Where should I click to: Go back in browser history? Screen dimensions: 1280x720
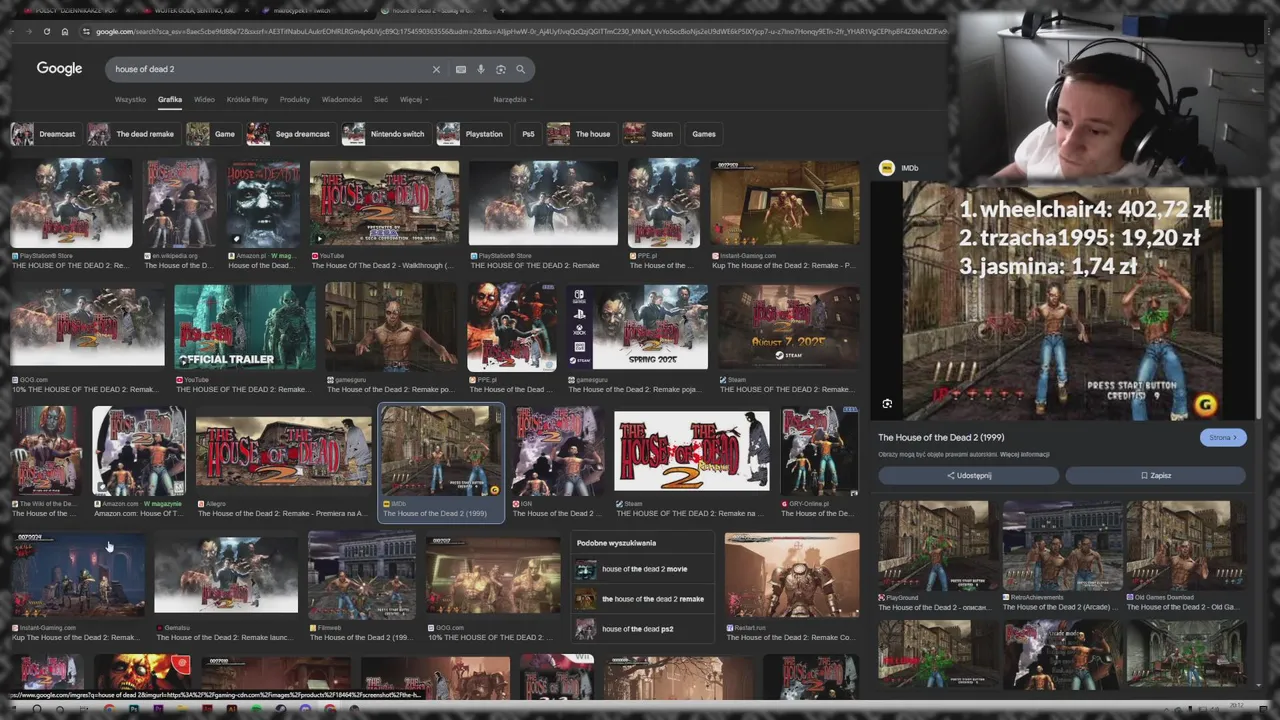point(12,31)
